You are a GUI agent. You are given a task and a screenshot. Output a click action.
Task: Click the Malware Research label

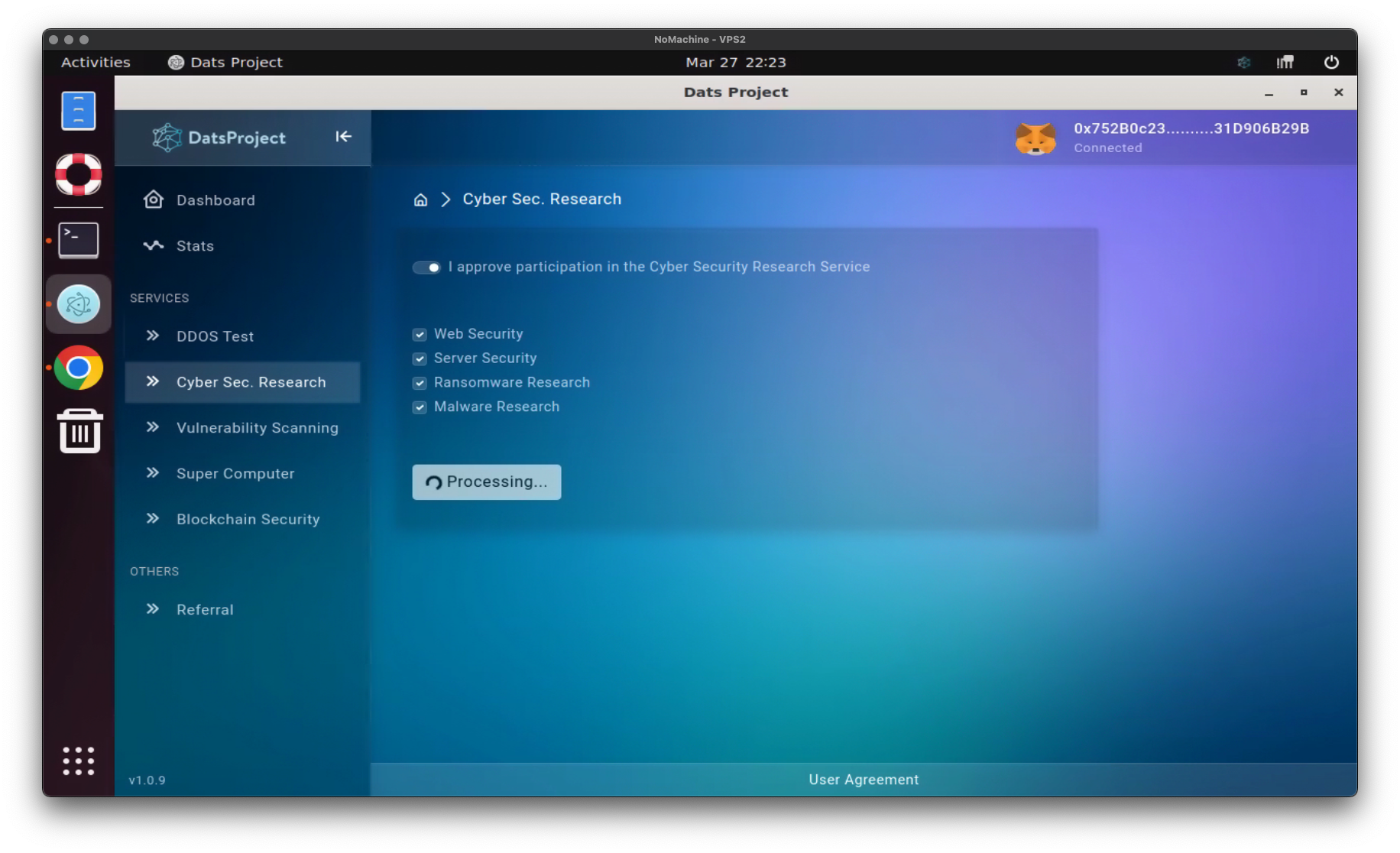pyautogui.click(x=497, y=407)
